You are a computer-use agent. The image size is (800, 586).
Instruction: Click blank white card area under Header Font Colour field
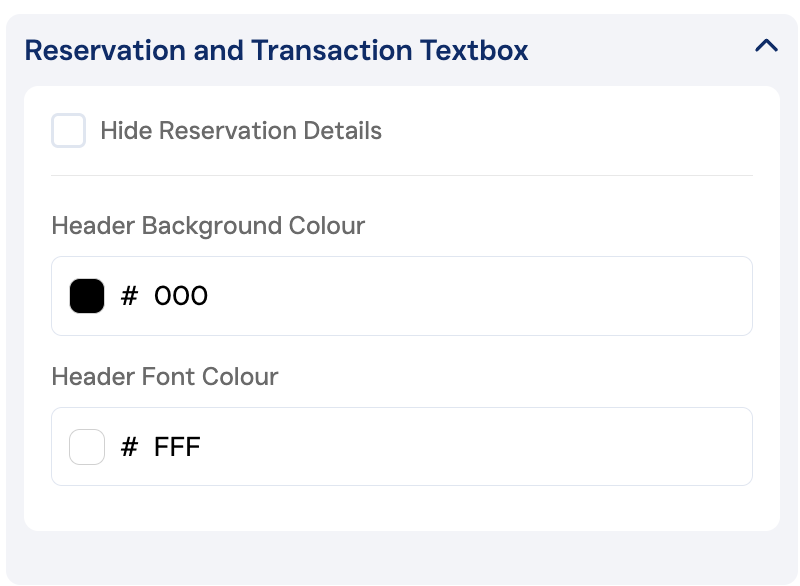402,508
